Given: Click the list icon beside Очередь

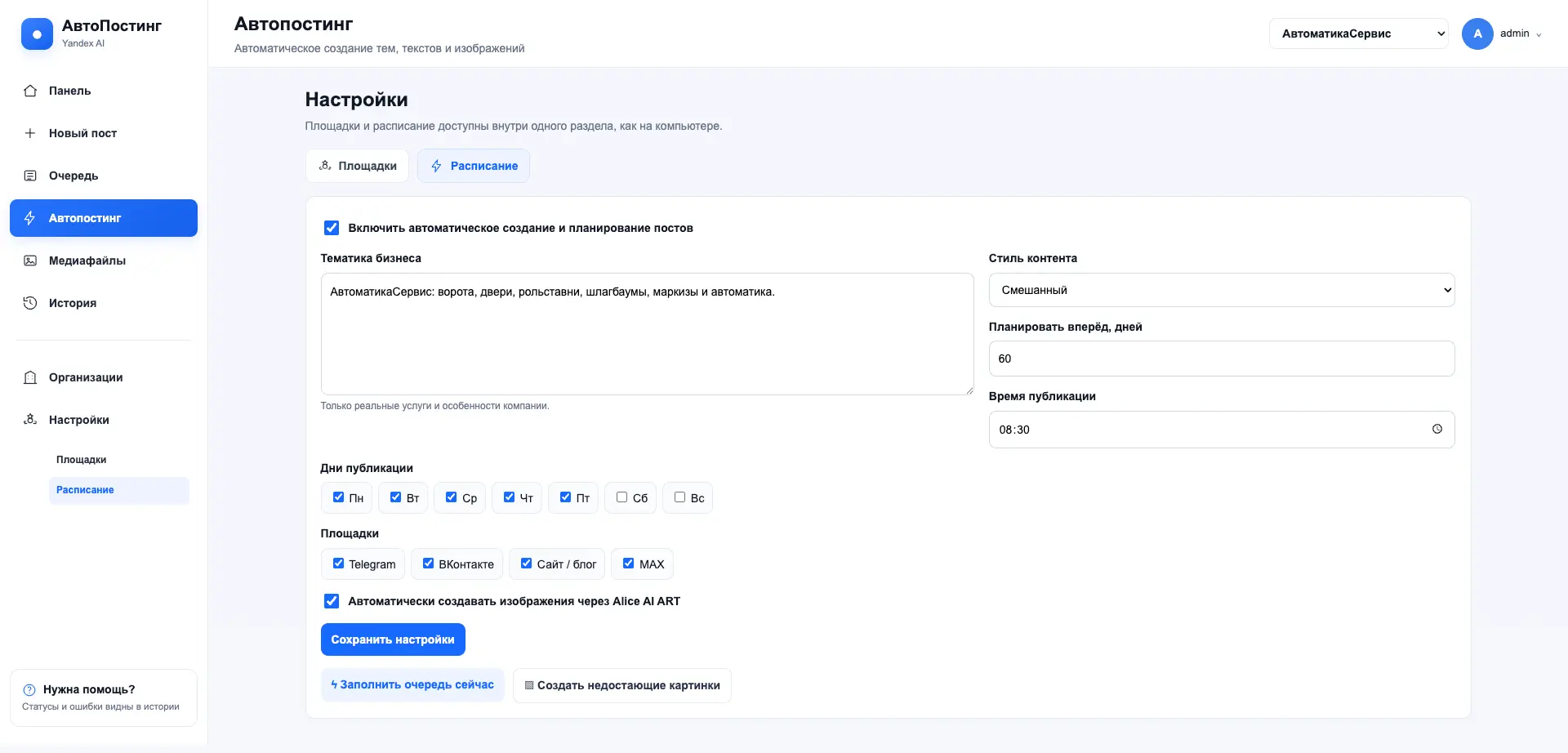Looking at the screenshot, I should (x=30, y=176).
